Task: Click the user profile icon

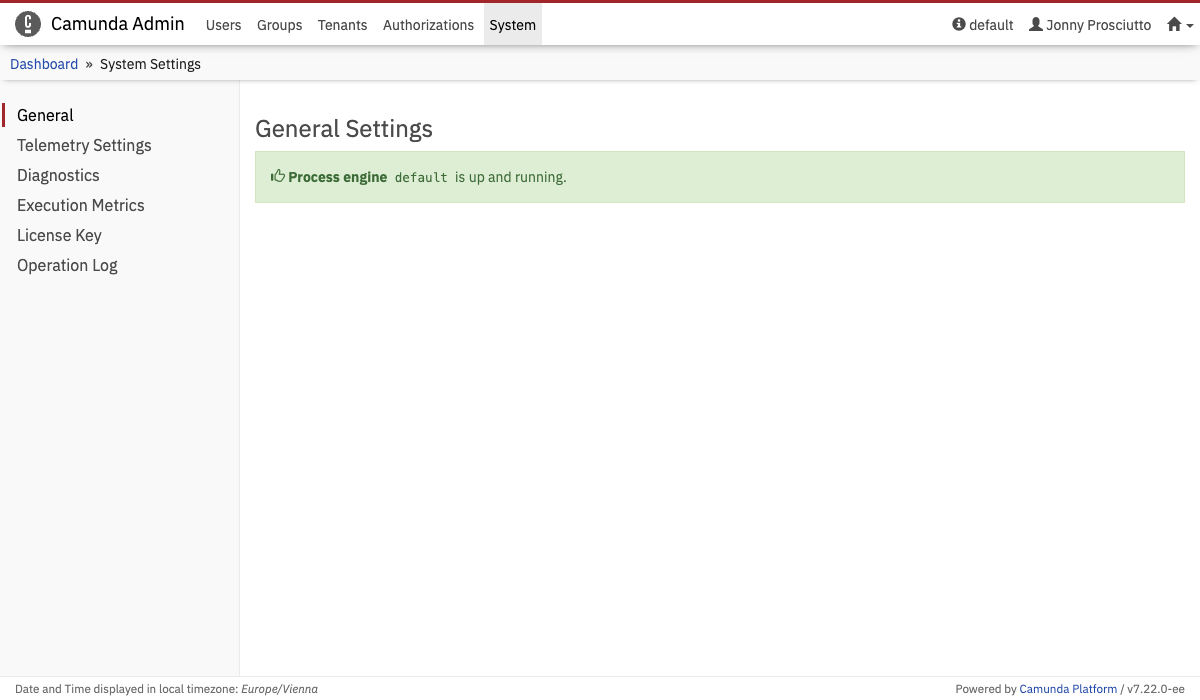Action: 1036,24
